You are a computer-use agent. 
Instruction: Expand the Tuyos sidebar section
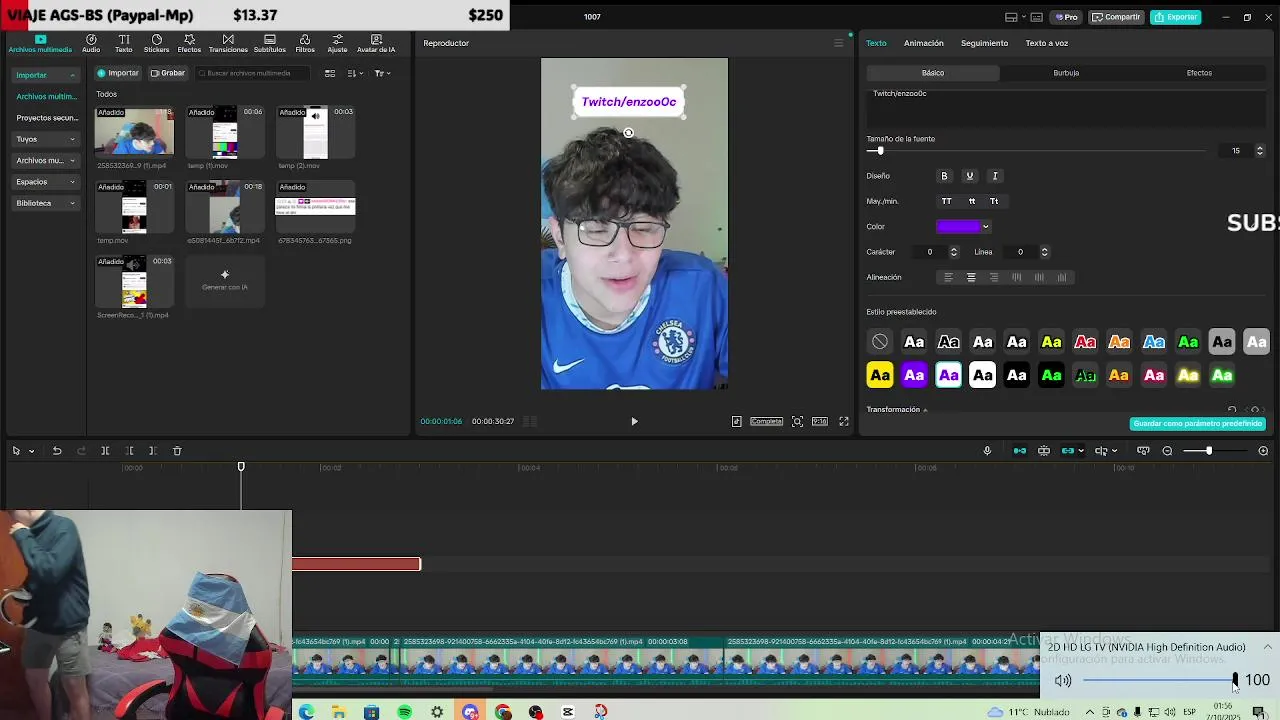[46, 139]
